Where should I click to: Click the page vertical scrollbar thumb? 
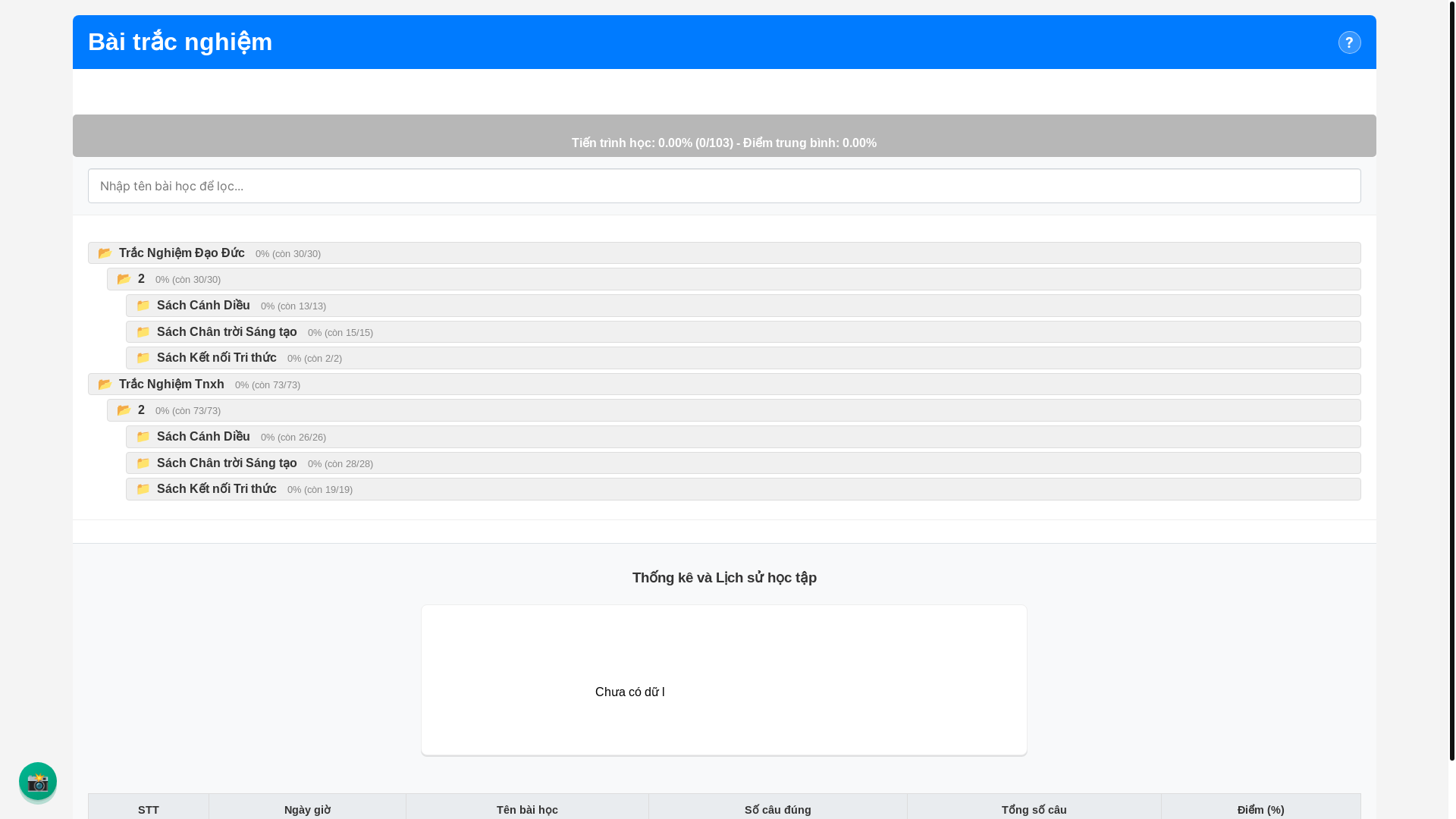(x=1452, y=379)
